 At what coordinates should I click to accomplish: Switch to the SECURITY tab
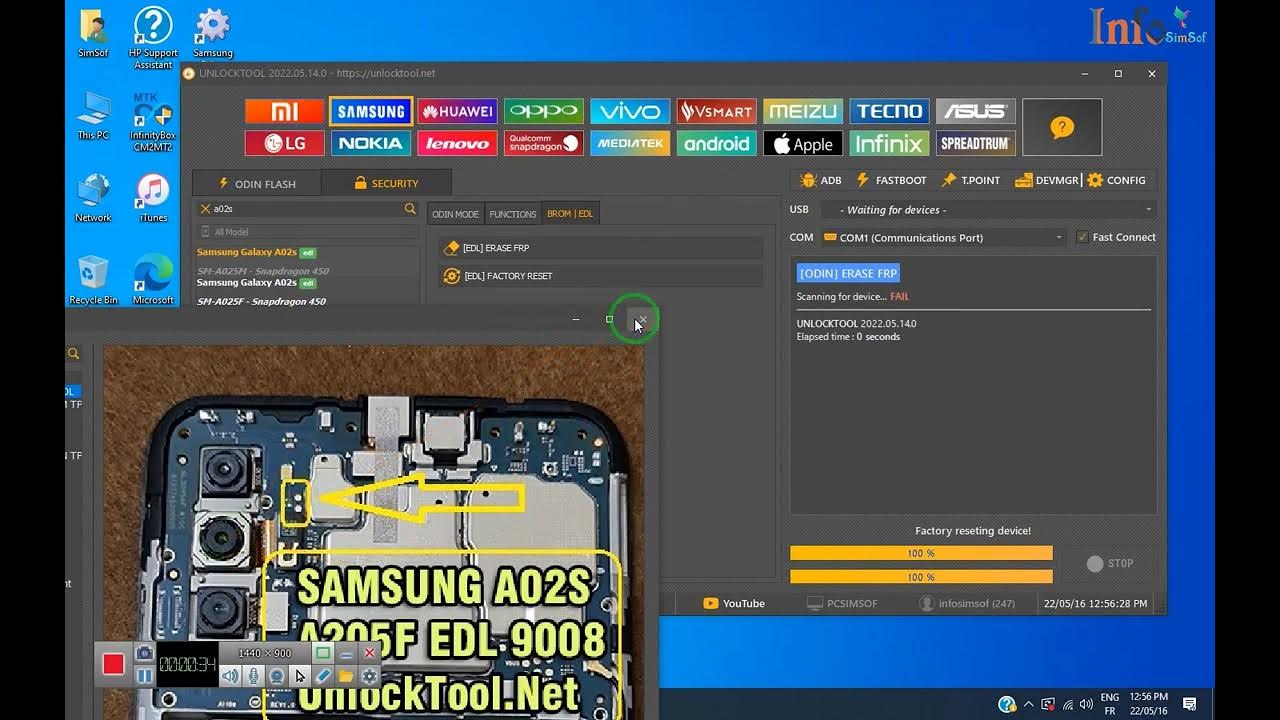click(386, 183)
